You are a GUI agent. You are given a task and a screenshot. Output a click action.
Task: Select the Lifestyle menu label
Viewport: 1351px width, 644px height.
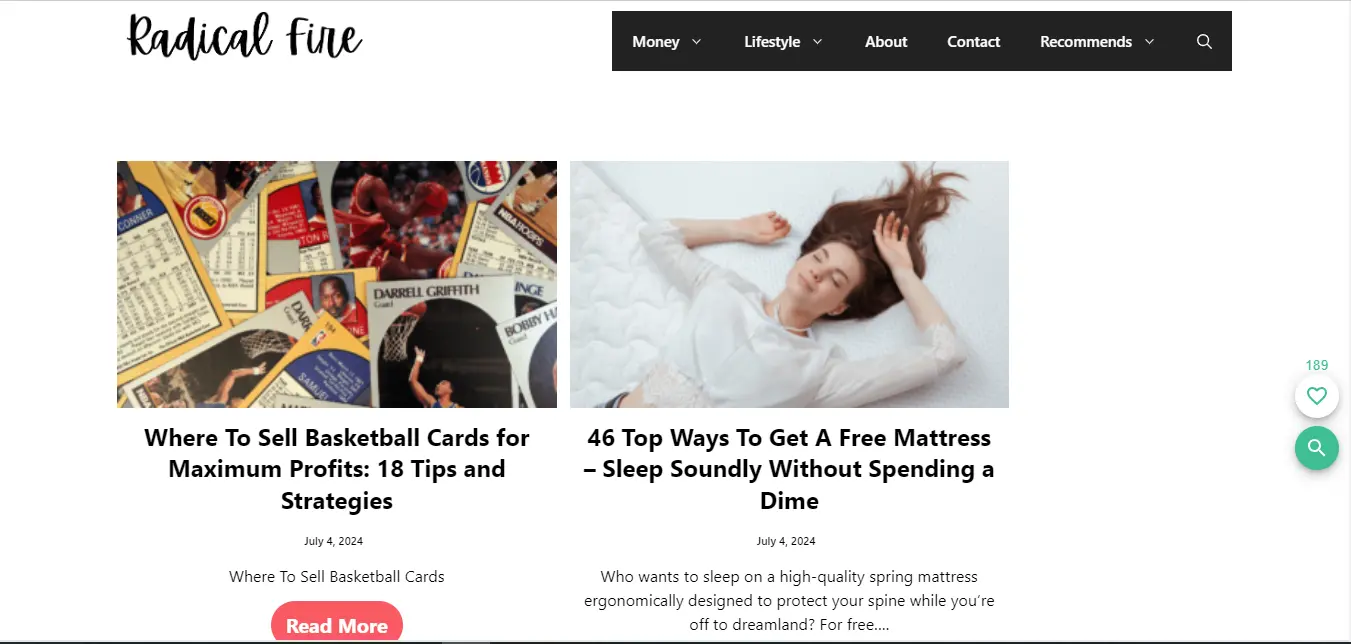(772, 41)
